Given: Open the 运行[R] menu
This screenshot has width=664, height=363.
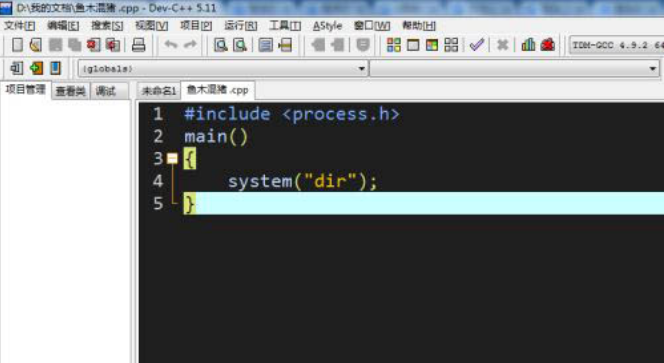Looking at the screenshot, I should point(241,26).
